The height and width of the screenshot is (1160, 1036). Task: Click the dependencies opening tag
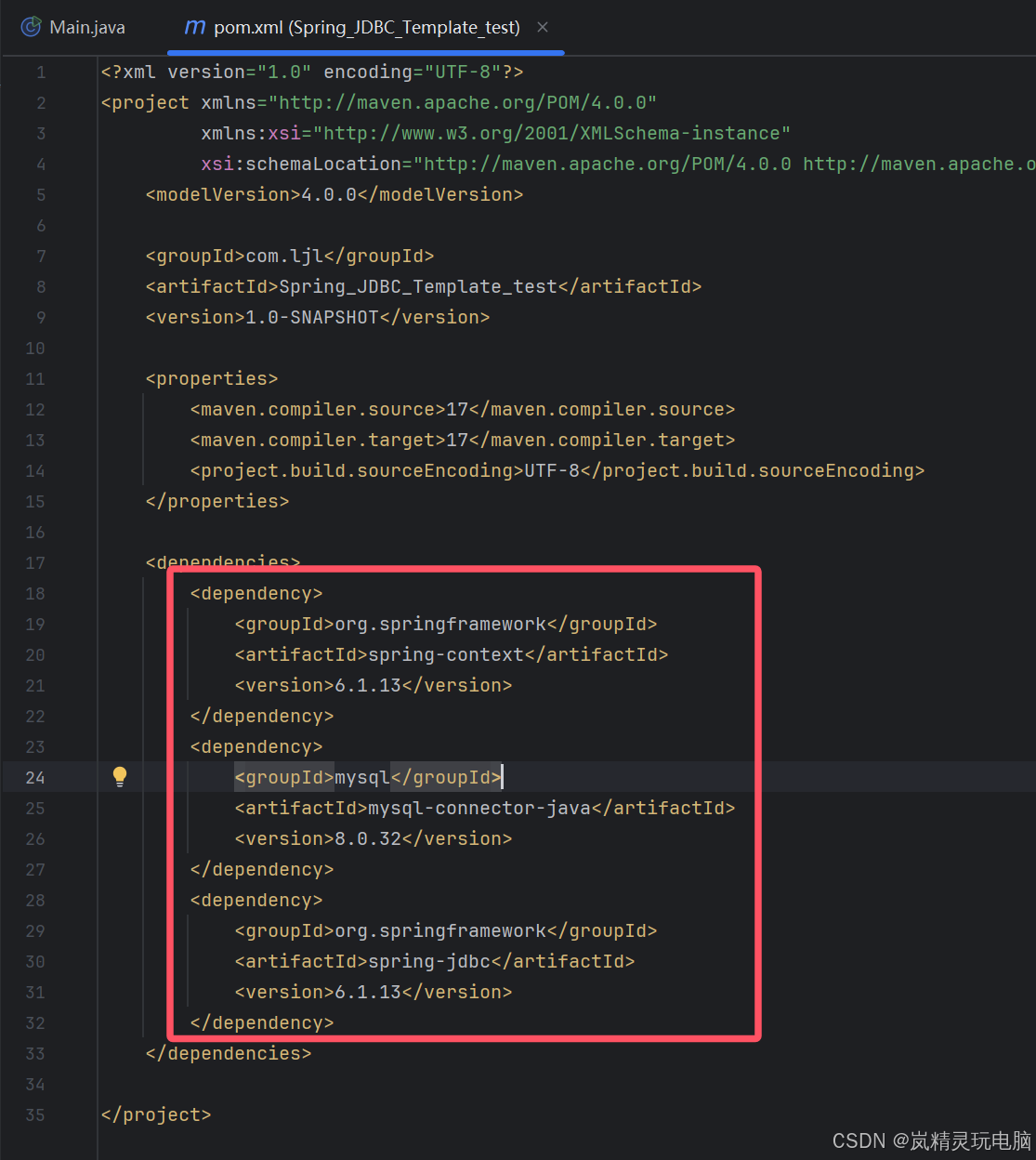(223, 562)
